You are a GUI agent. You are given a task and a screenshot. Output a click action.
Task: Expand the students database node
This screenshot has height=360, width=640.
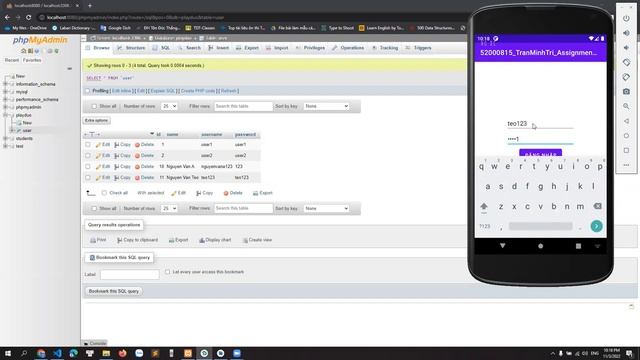[x=5, y=138]
